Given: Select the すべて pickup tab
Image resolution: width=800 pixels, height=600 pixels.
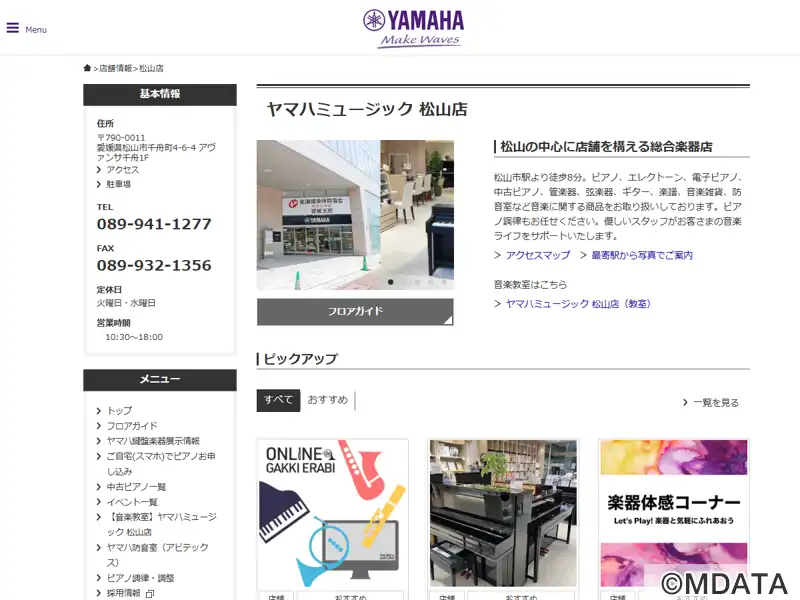Looking at the screenshot, I should coord(278,400).
